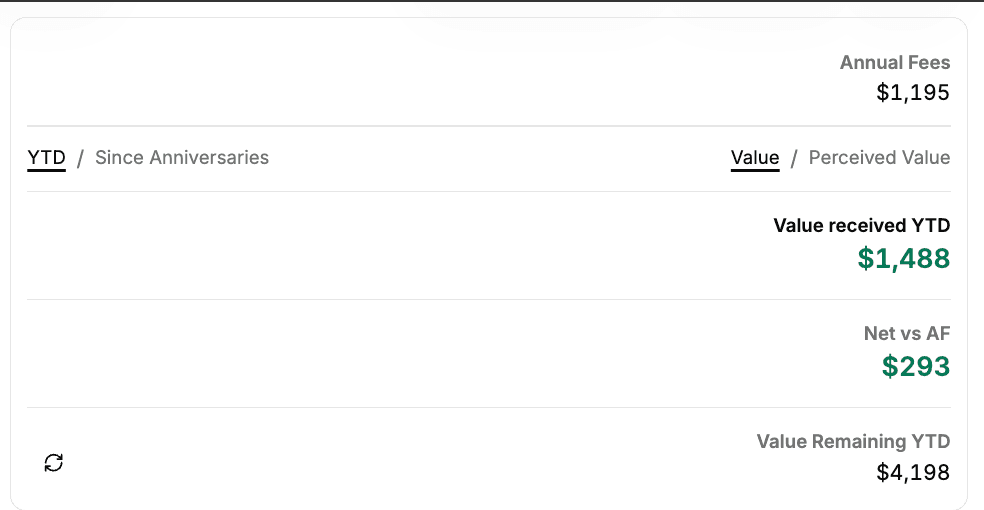Click the divider line above Value received YTD
984x510 pixels.
[x=488, y=191]
